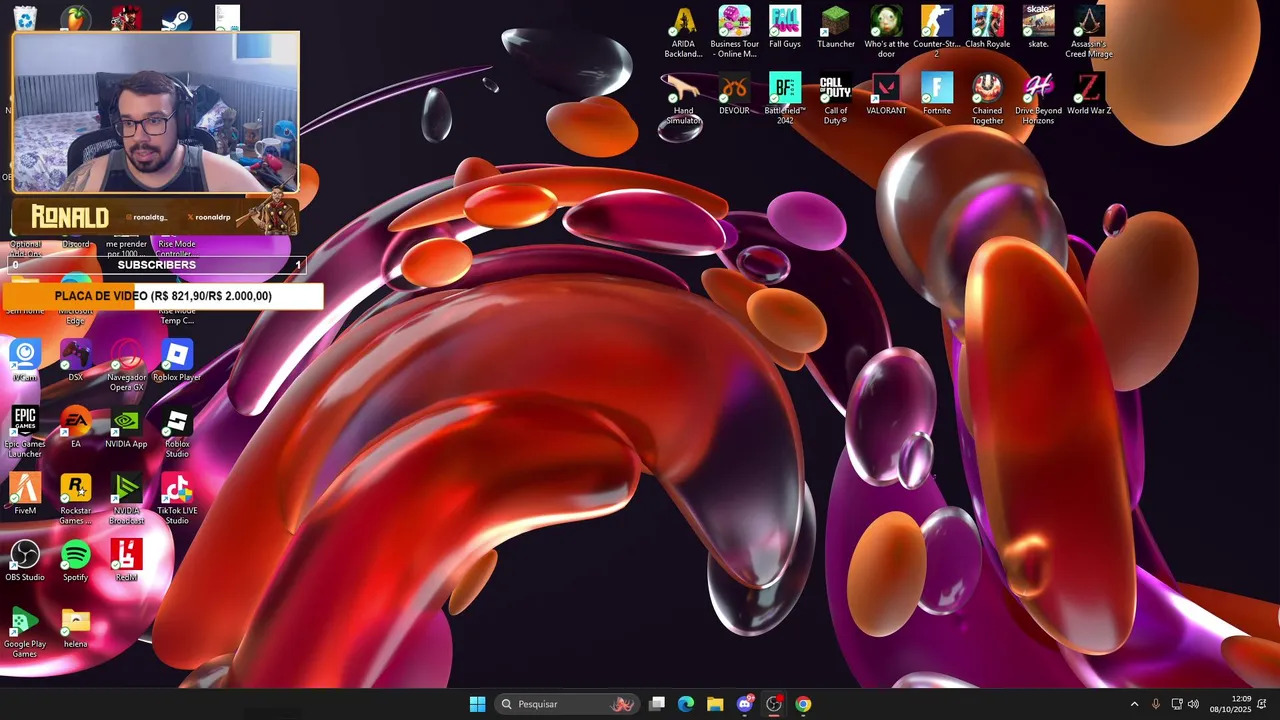Screen dimensions: 1280x720
Task: Open Google Play Games shortcut
Action: [25, 631]
